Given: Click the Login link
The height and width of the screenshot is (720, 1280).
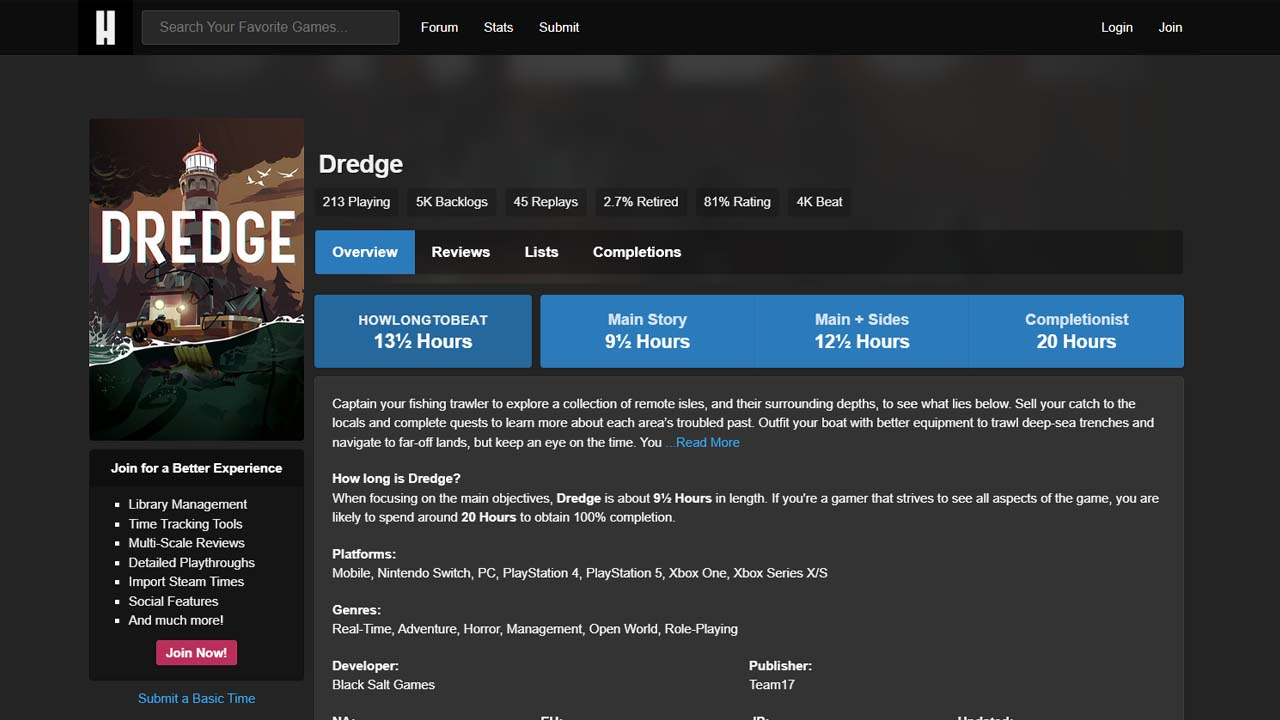Looking at the screenshot, I should 1116,27.
